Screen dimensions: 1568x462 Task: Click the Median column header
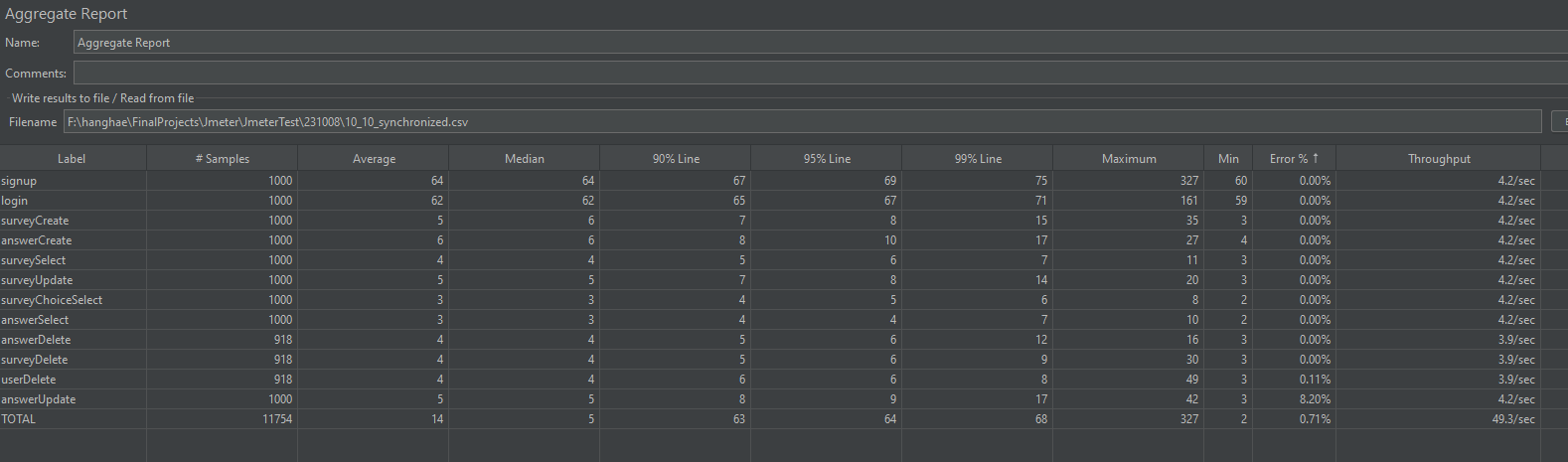525,158
